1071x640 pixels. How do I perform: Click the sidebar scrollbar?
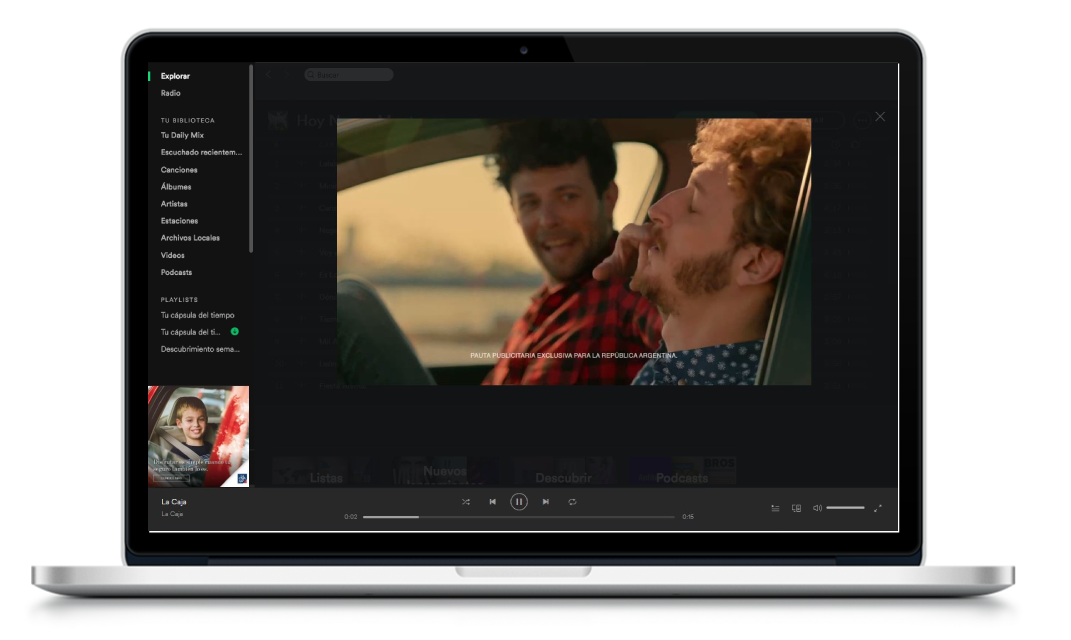pyautogui.click(x=251, y=158)
